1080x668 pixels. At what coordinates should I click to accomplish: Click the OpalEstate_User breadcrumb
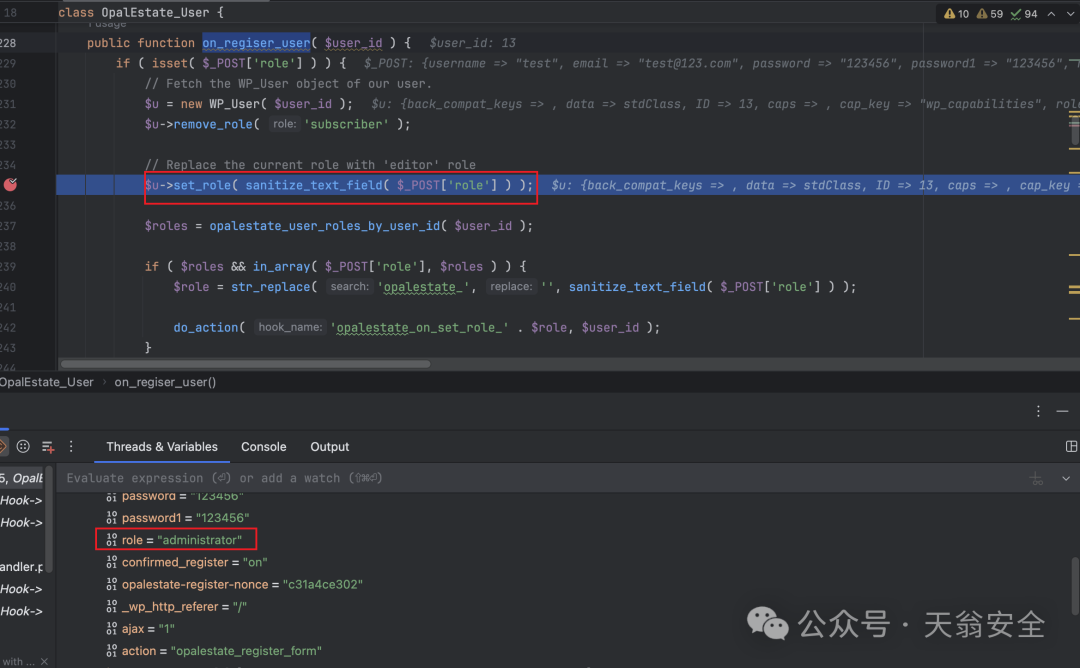46,382
